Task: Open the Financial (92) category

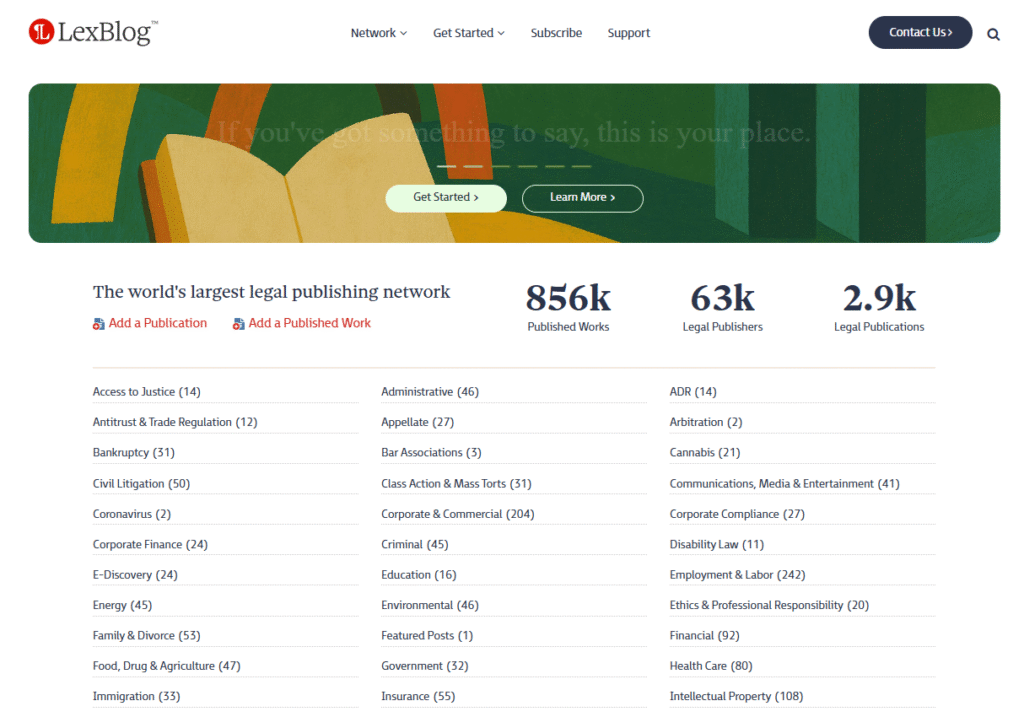Action: pyautogui.click(x=705, y=635)
